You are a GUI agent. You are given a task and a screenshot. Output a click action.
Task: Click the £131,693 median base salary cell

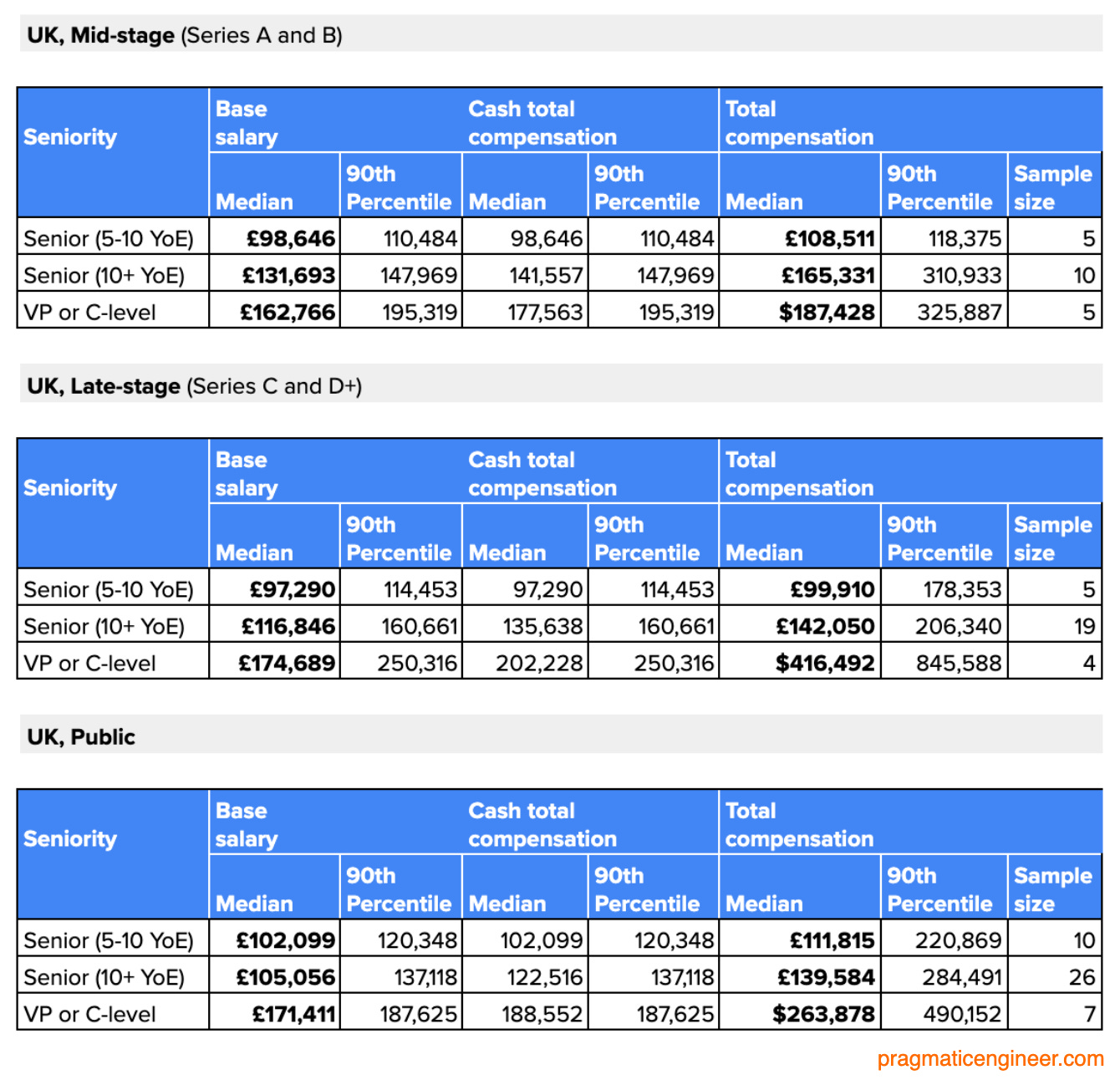tap(275, 275)
